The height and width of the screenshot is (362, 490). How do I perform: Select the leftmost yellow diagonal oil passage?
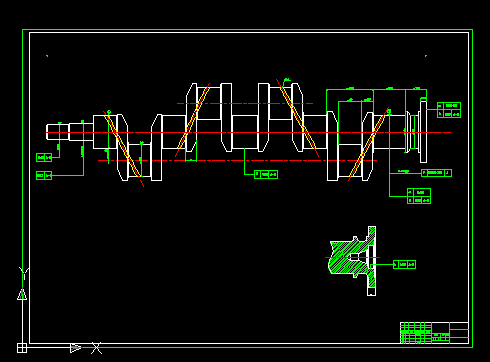123,146
